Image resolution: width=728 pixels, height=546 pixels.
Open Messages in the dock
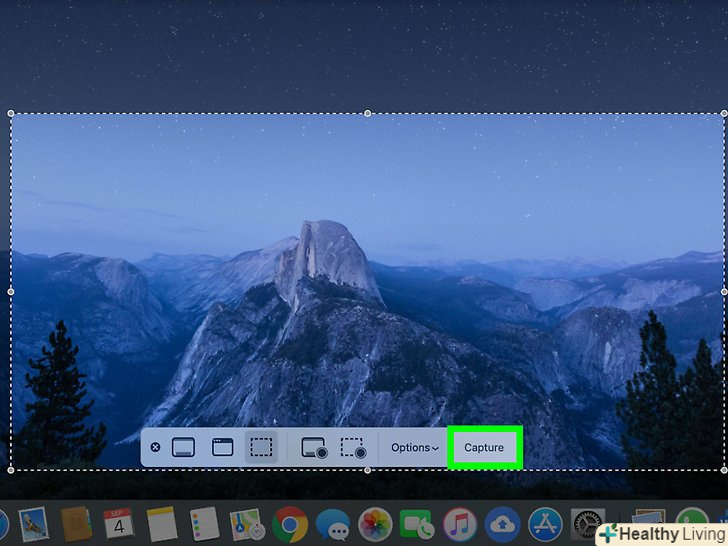point(332,524)
